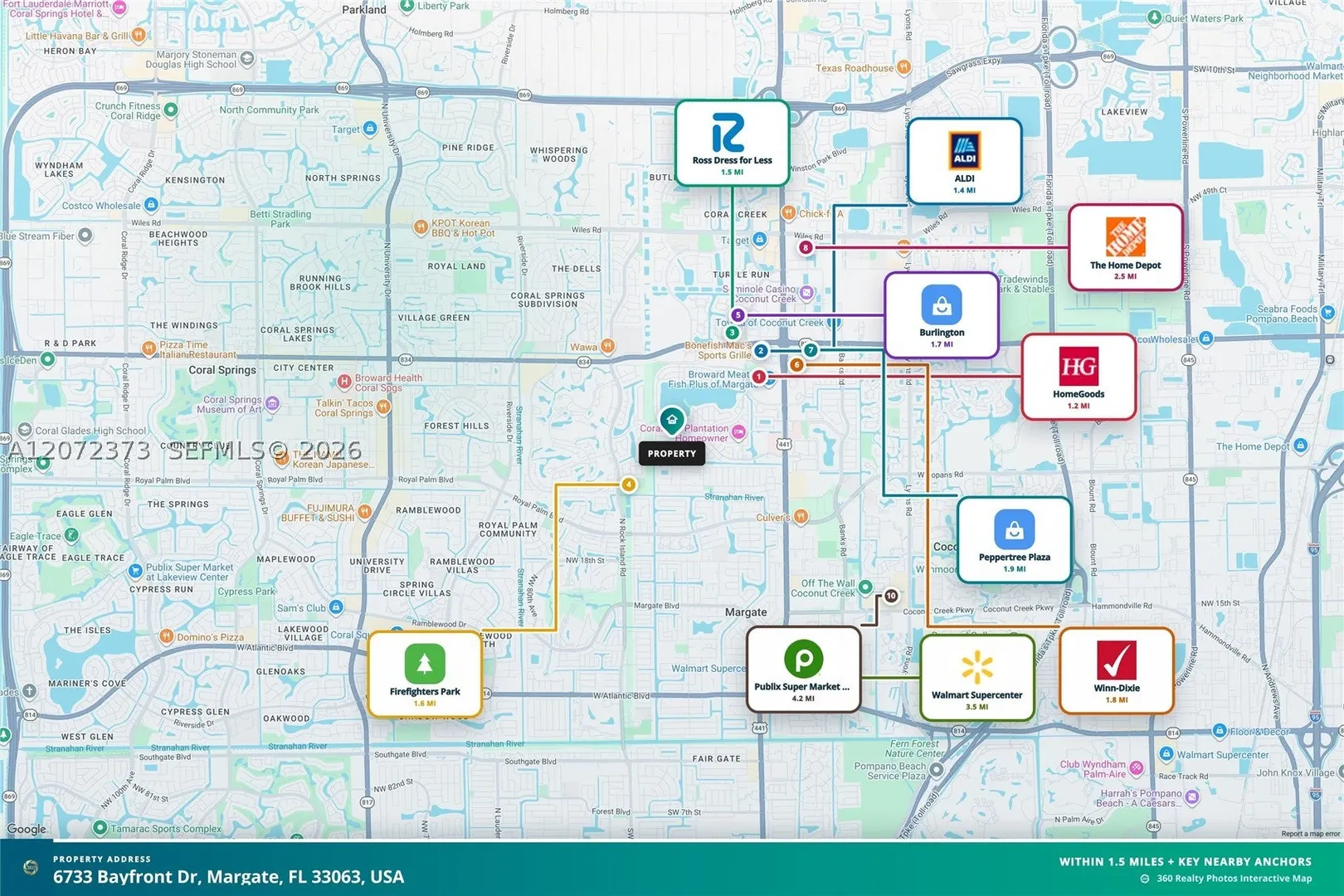Click the 'Margate' city label
This screenshot has height=896, width=1344.
(746, 612)
